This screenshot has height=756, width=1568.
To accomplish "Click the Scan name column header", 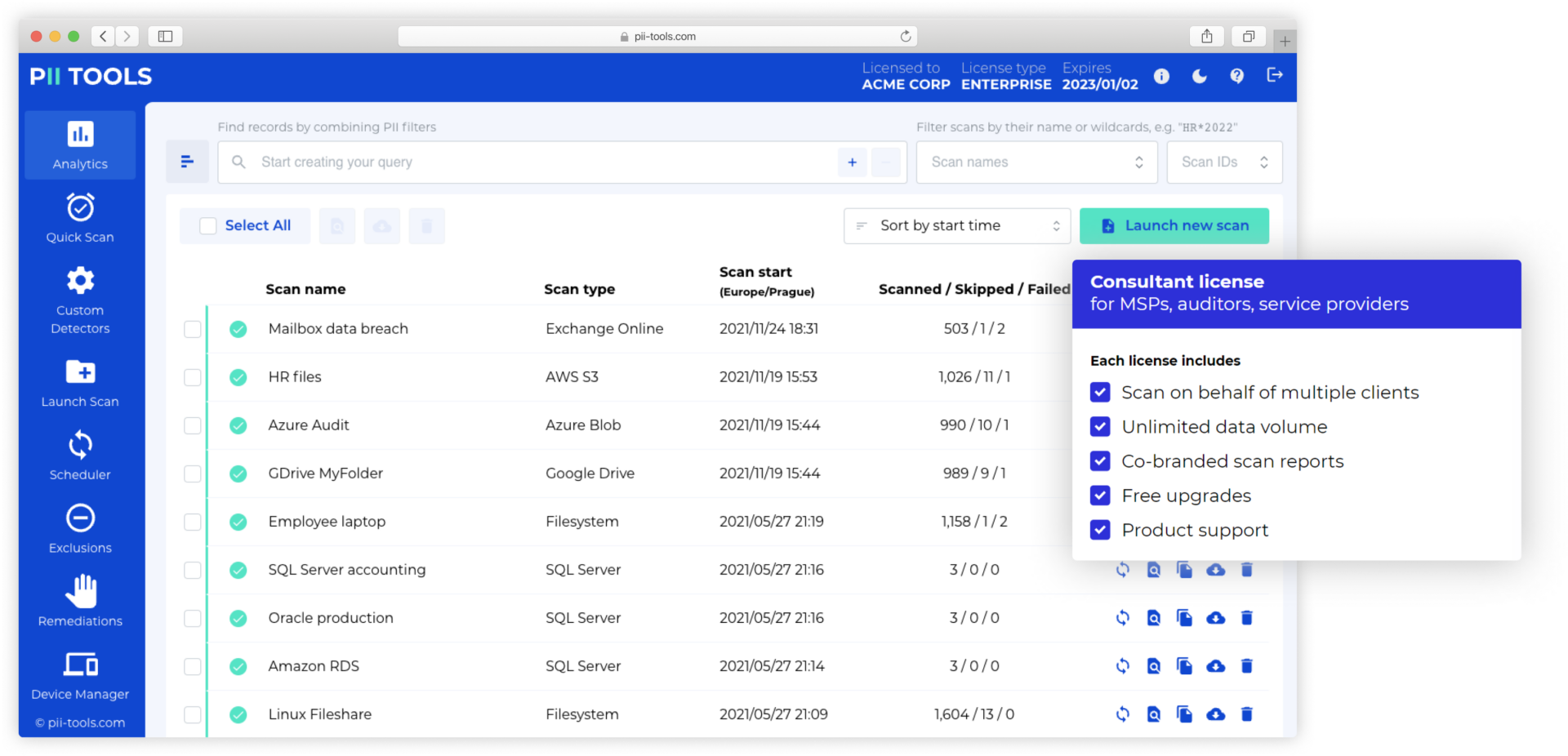I will click(305, 289).
